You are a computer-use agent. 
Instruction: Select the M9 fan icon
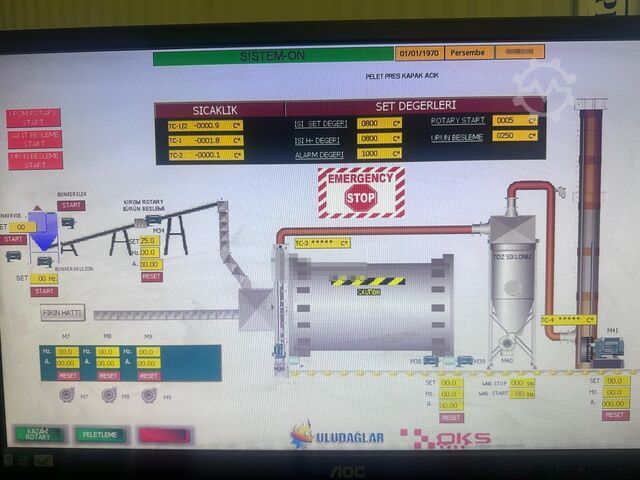[149, 395]
